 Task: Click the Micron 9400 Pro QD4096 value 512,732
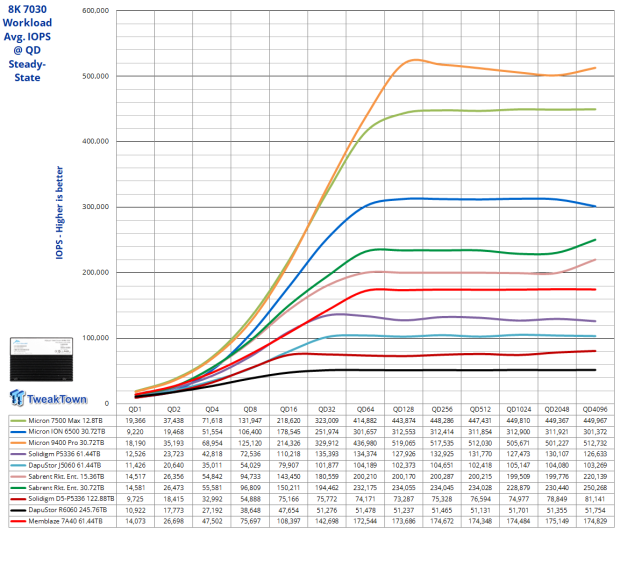pos(595,443)
